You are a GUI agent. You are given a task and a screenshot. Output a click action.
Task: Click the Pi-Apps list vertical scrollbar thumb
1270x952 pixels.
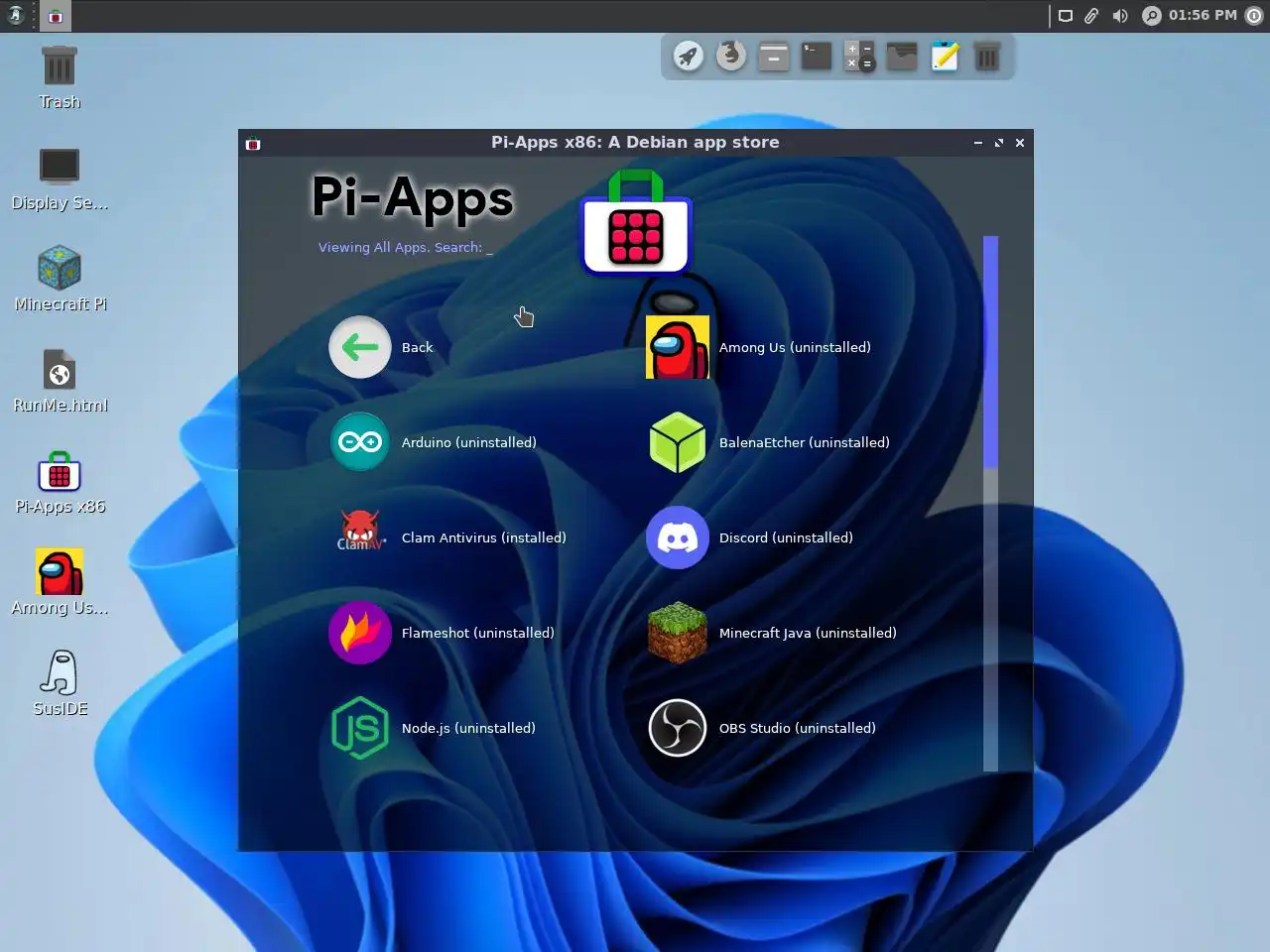click(x=990, y=351)
